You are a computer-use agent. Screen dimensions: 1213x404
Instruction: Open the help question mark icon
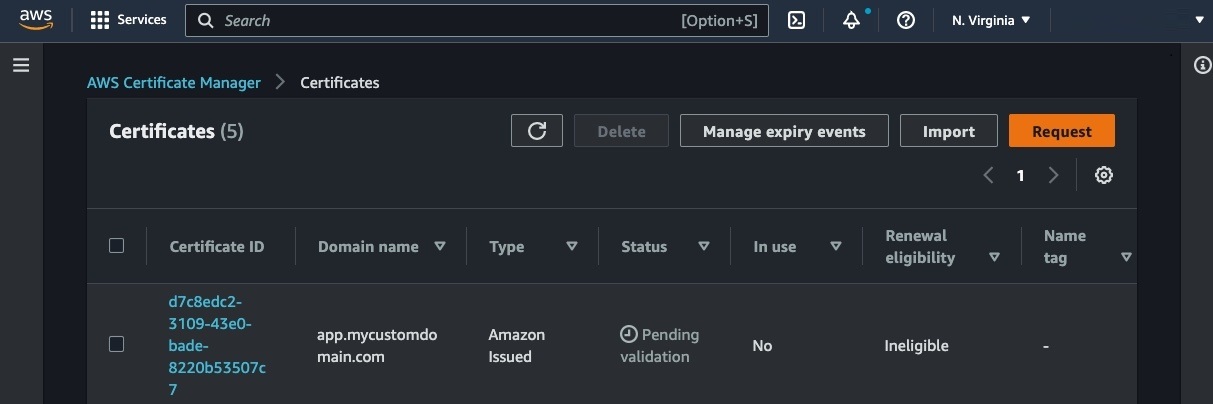[x=906, y=20]
